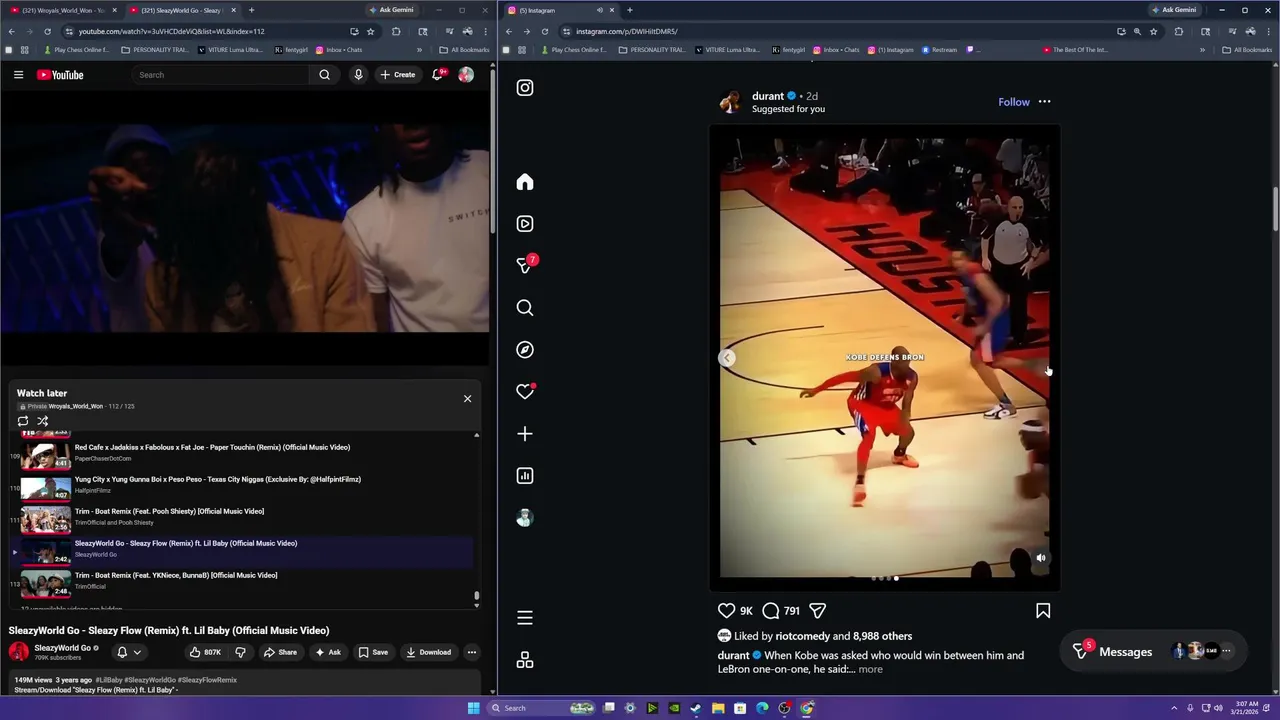The image size is (1280, 720).
Task: Expand caption with the more link
Action: [870, 669]
